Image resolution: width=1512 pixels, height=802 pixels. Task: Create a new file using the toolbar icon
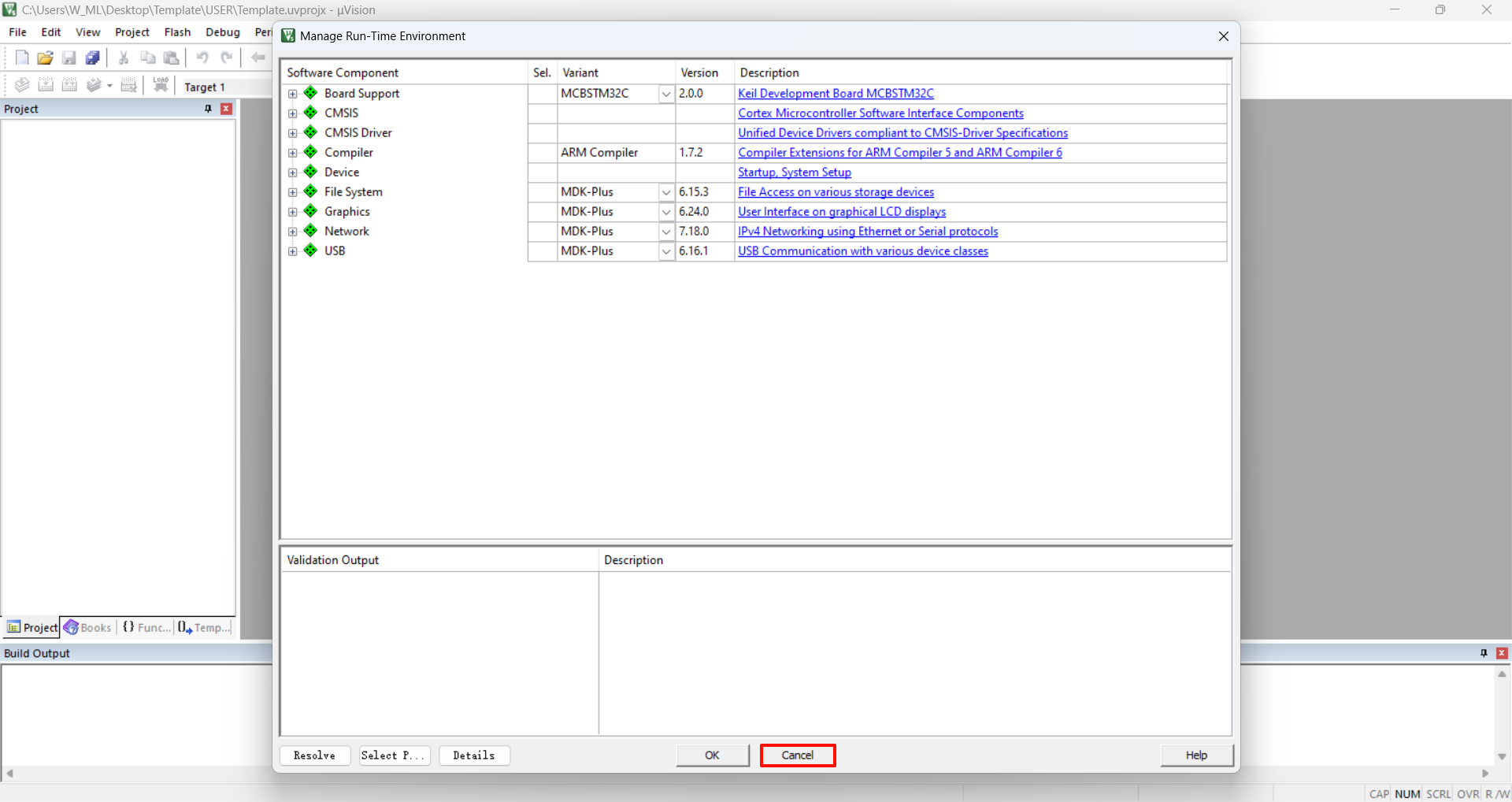[22, 58]
